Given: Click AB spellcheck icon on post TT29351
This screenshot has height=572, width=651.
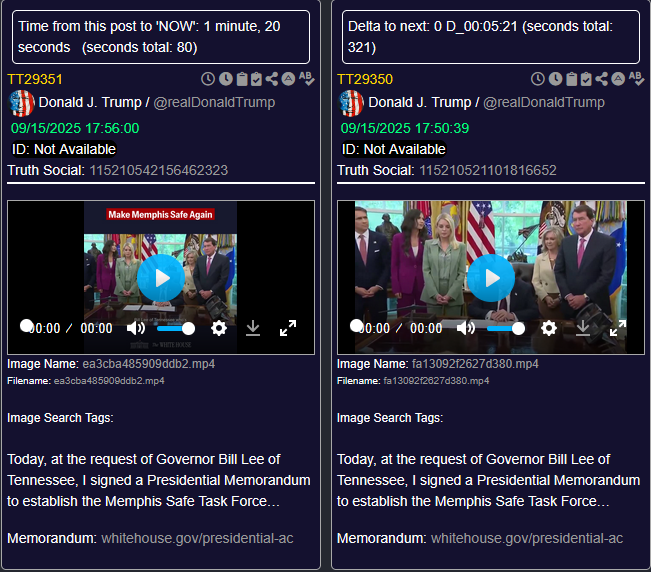Looking at the screenshot, I should (x=306, y=79).
